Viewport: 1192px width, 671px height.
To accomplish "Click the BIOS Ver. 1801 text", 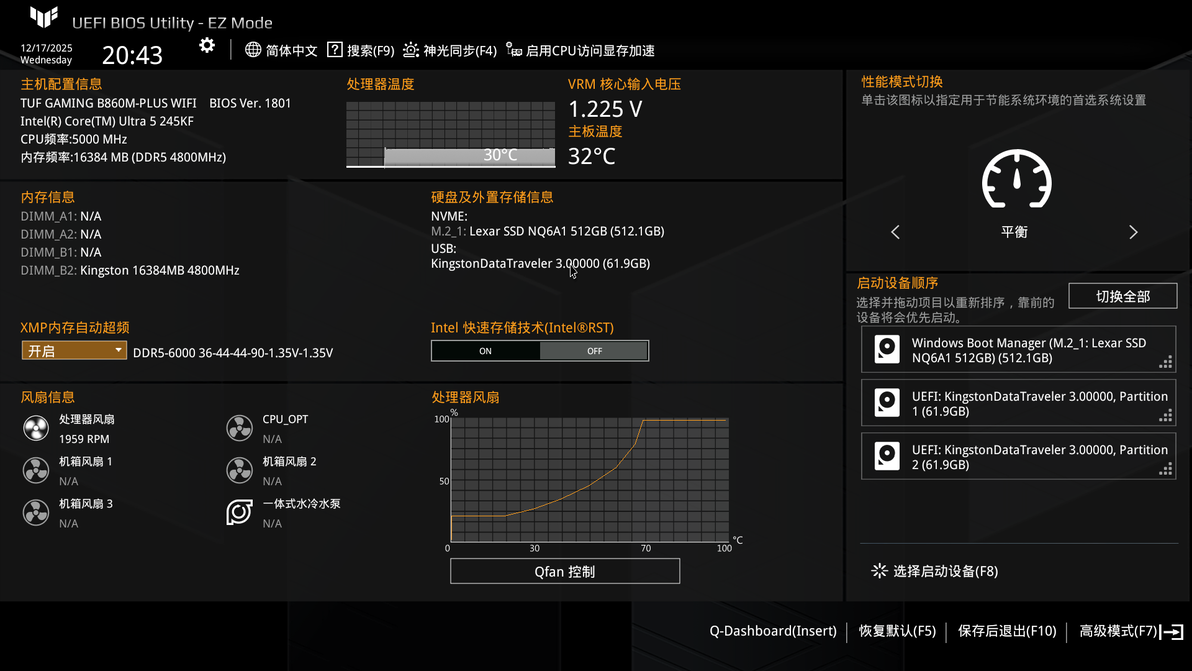I will 250,103.
